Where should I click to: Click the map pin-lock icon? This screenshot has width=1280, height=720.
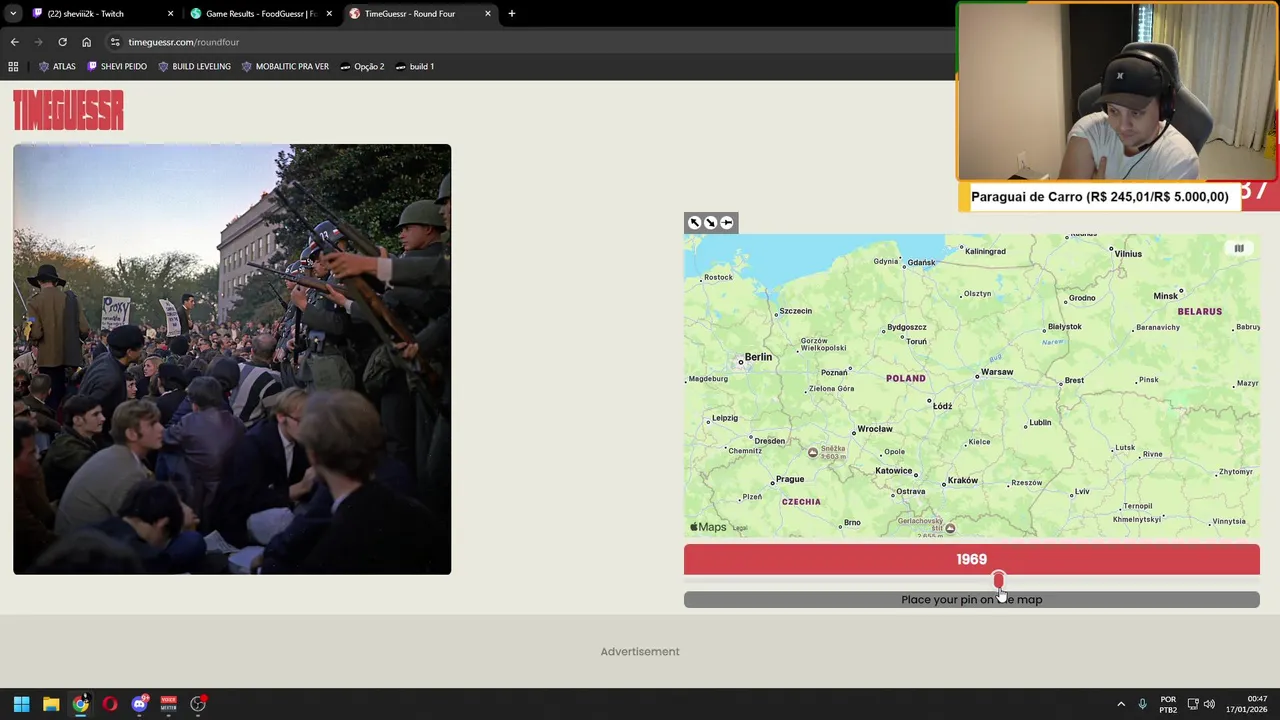pos(727,222)
